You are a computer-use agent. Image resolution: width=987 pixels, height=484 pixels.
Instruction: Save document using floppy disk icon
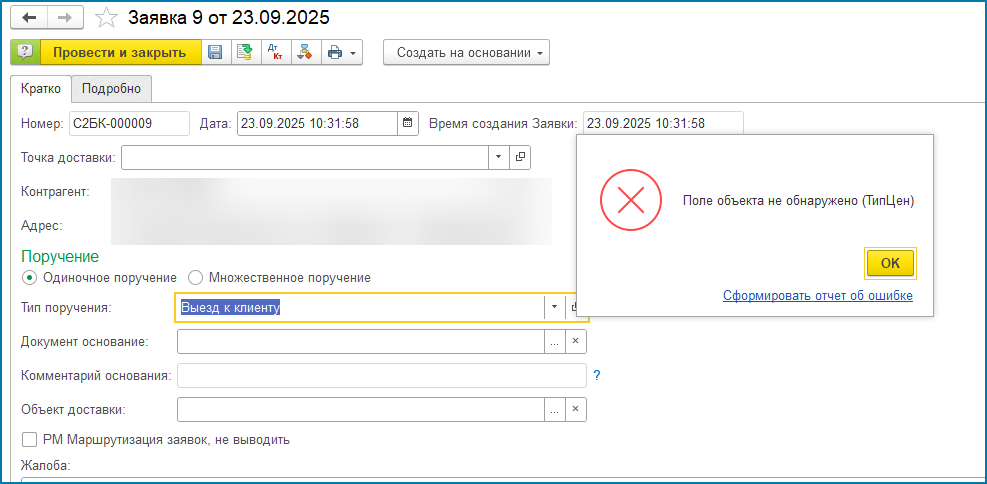pyautogui.click(x=215, y=52)
